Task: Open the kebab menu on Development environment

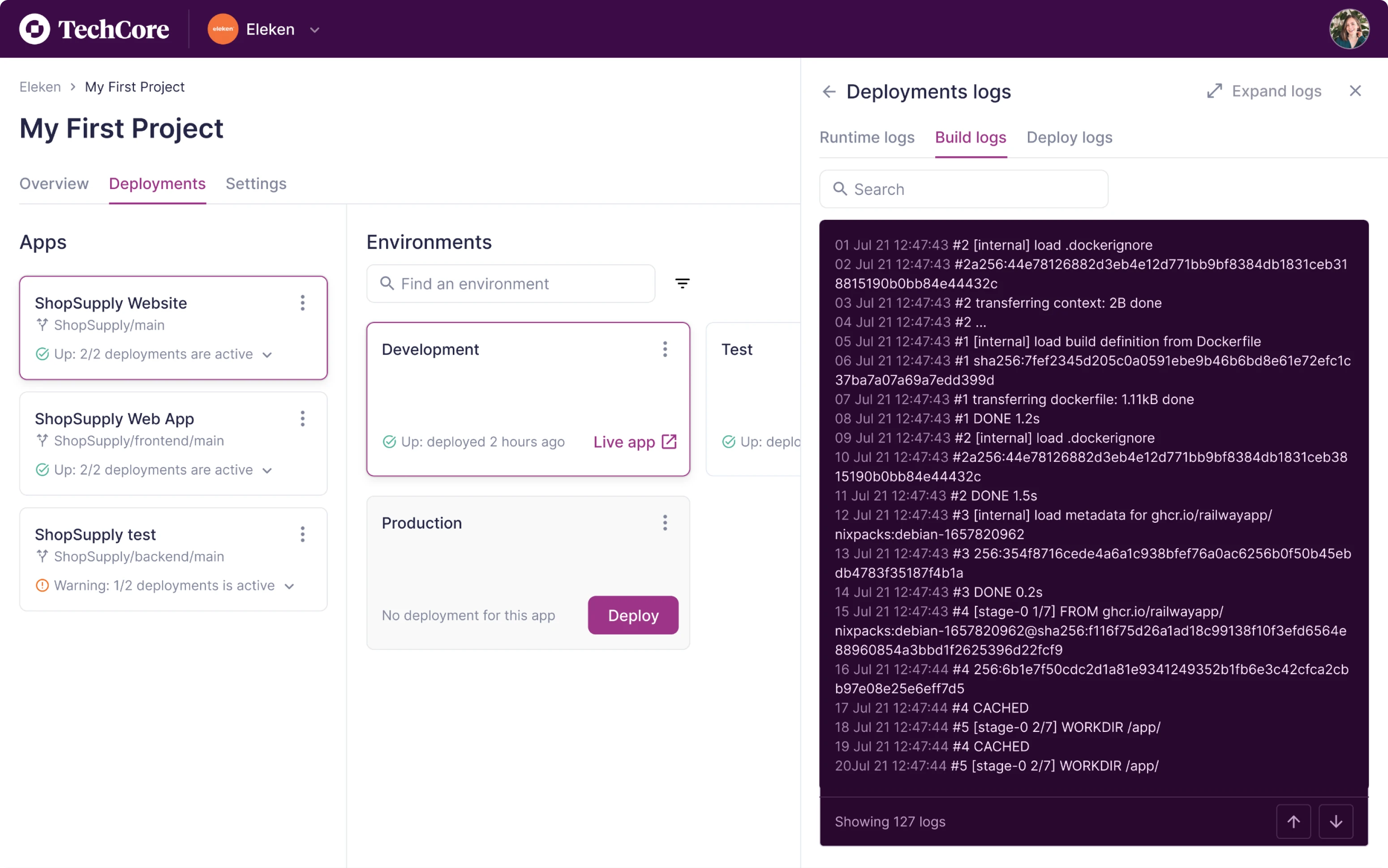Action: (665, 348)
